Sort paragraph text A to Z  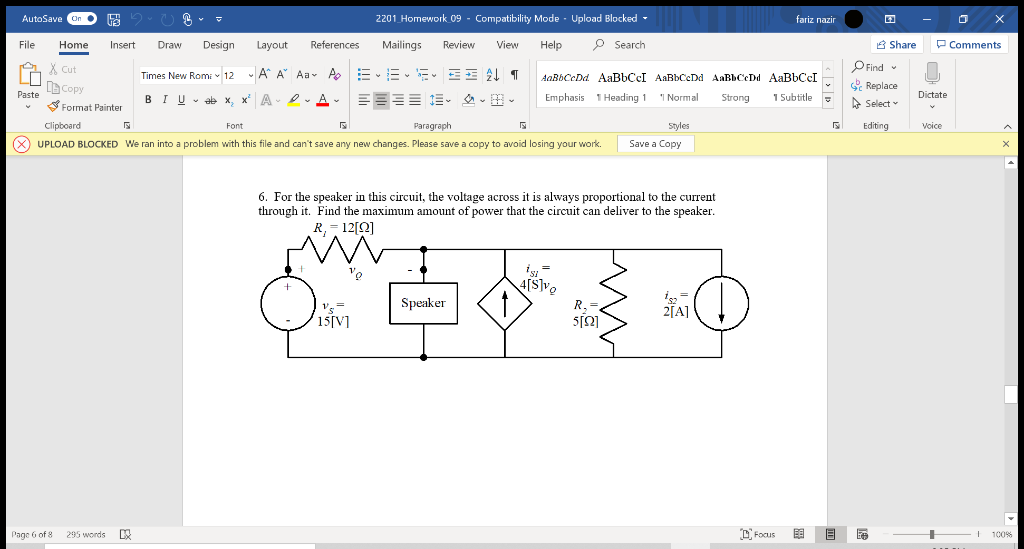[x=493, y=75]
